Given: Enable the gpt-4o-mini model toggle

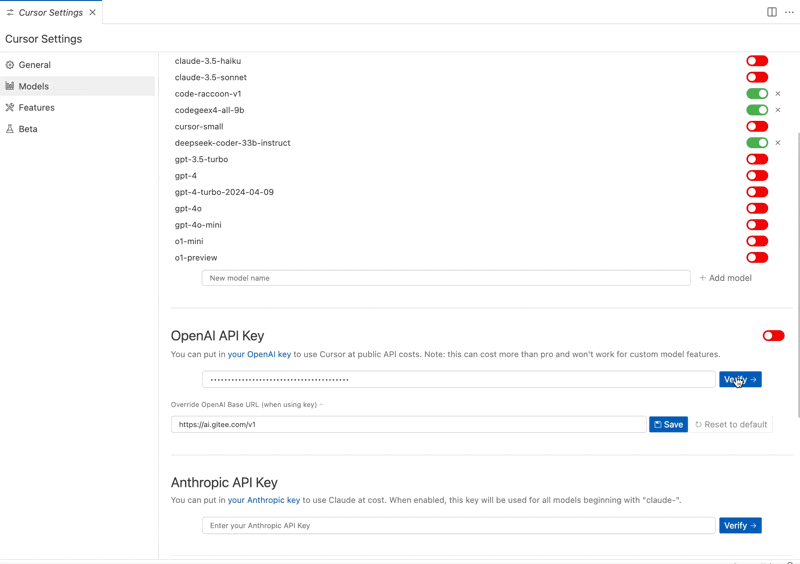Looking at the screenshot, I should click(x=757, y=225).
